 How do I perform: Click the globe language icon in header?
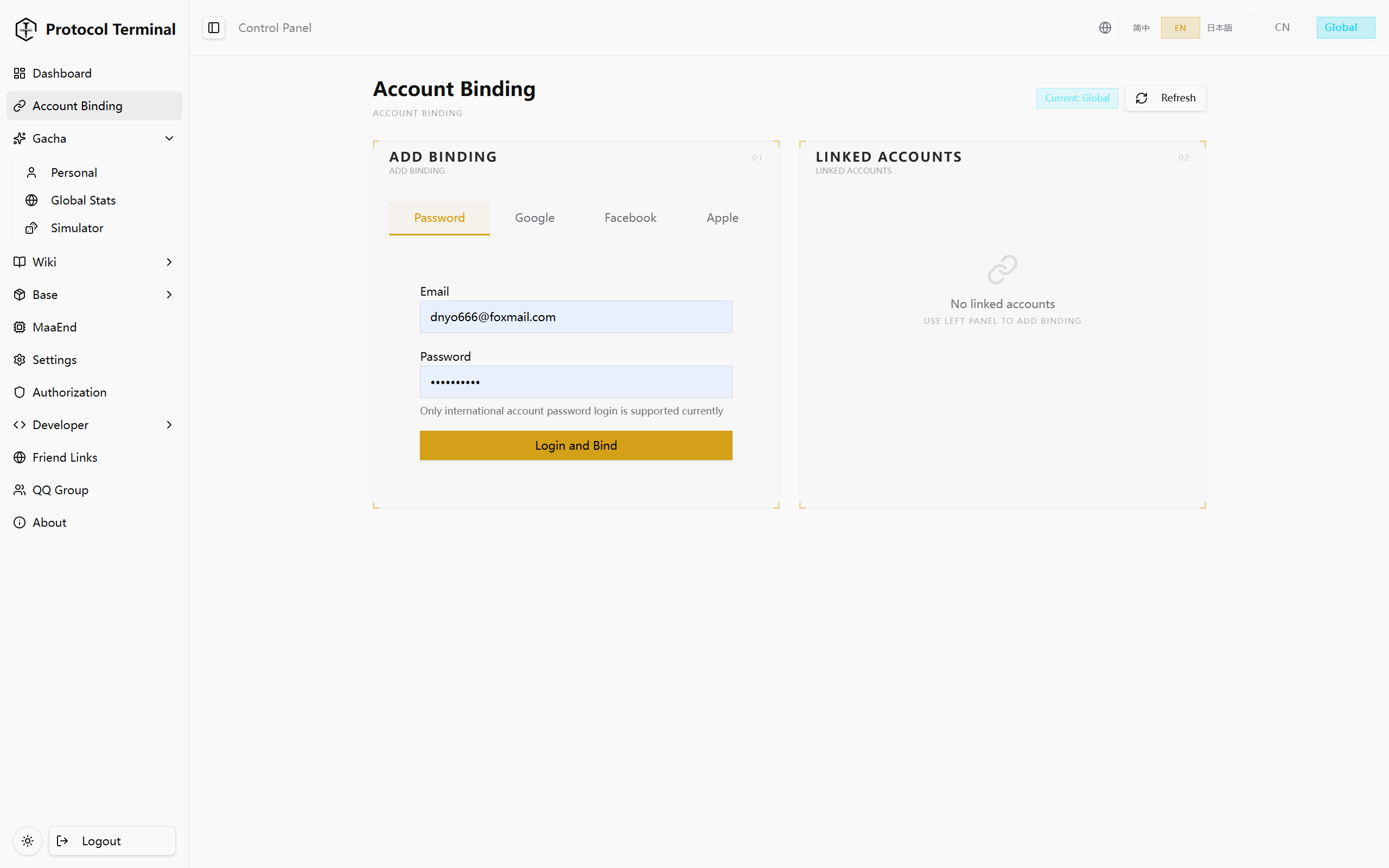tap(1105, 28)
